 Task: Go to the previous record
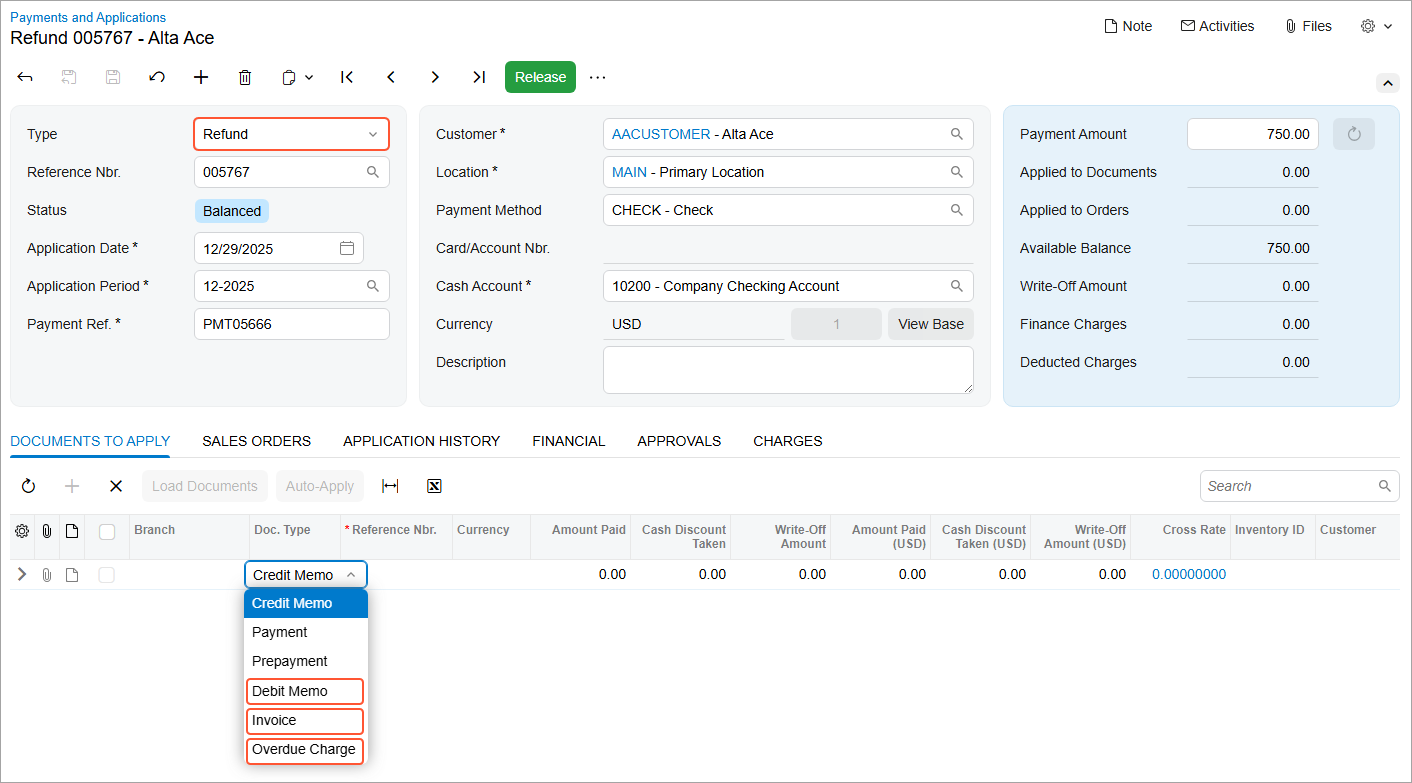click(391, 77)
